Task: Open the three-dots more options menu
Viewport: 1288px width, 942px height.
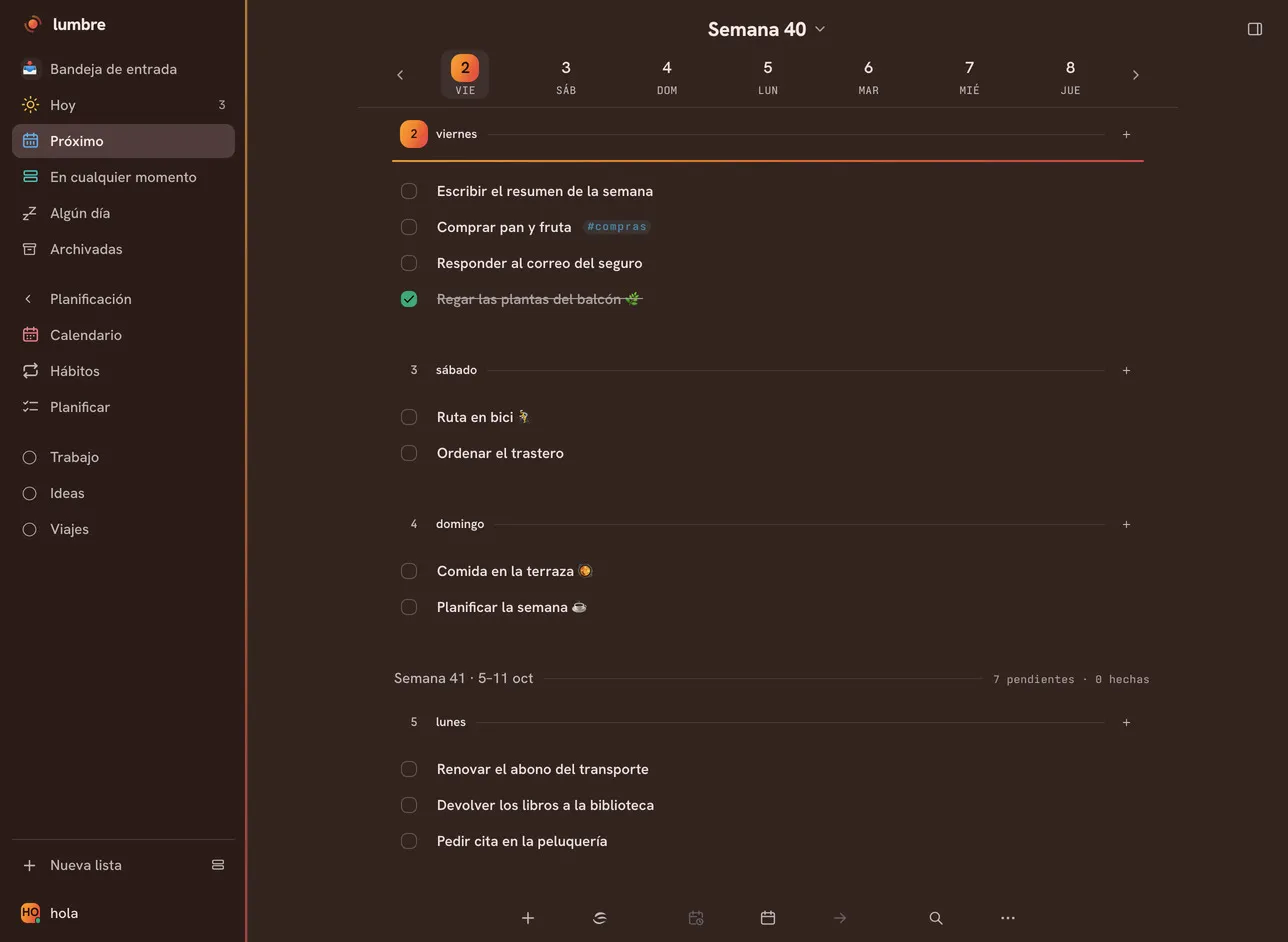Action: click(x=1008, y=918)
